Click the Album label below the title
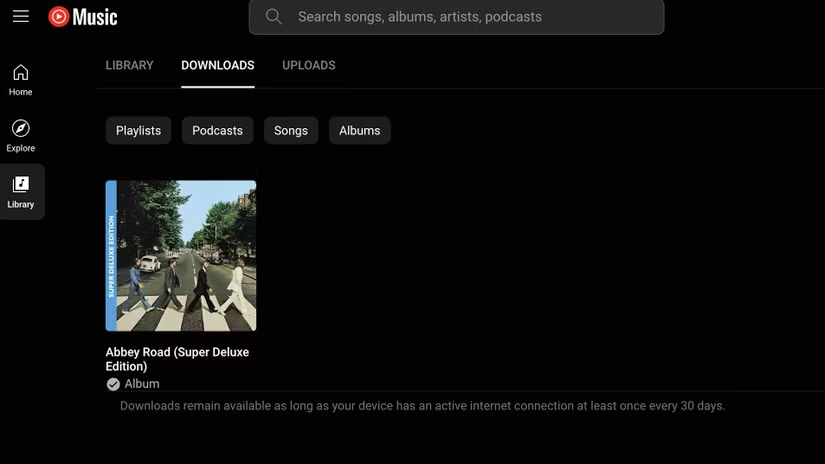825x464 pixels. (142, 384)
